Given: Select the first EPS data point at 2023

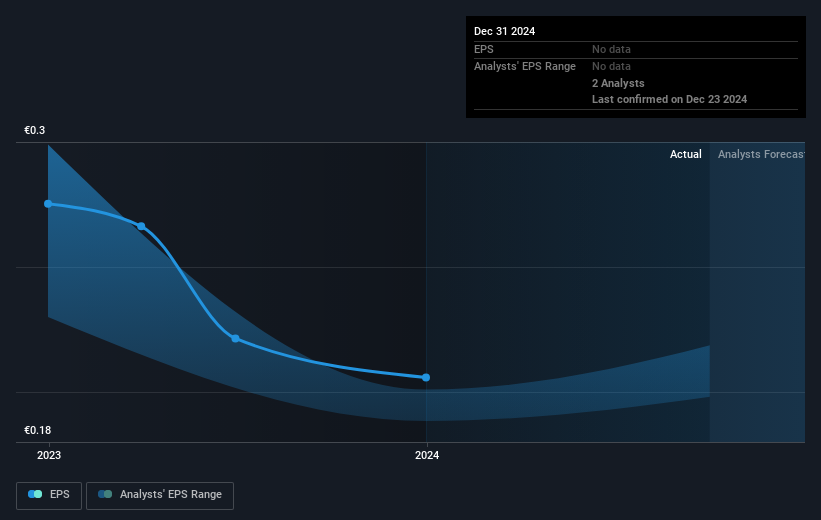Looking at the screenshot, I should (48, 204).
